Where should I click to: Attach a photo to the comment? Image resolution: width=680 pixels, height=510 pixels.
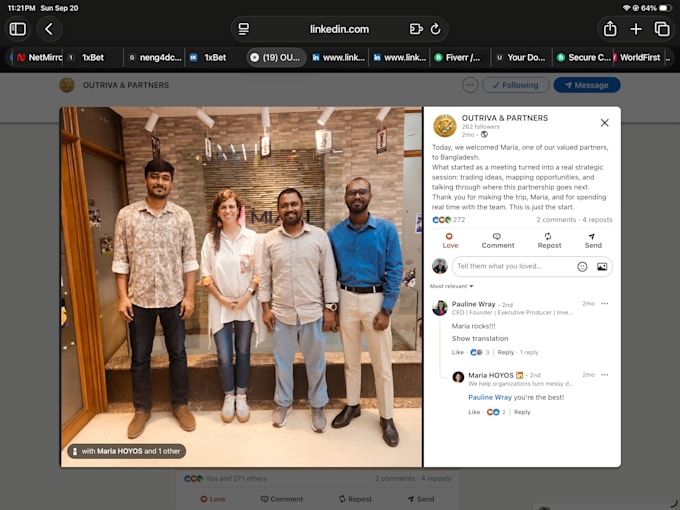coord(602,267)
